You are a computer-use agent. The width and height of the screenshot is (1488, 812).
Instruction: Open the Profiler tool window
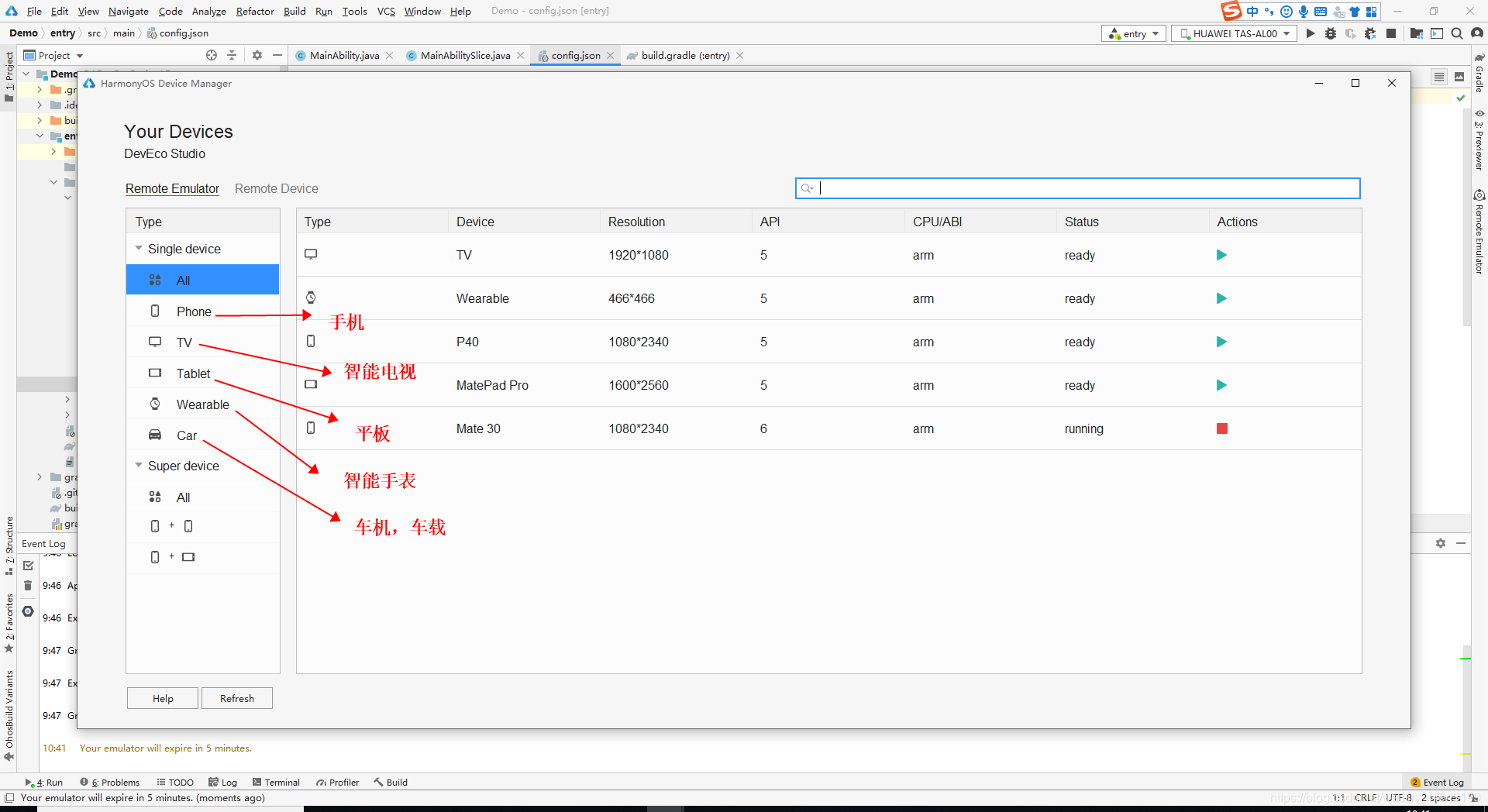(x=338, y=783)
